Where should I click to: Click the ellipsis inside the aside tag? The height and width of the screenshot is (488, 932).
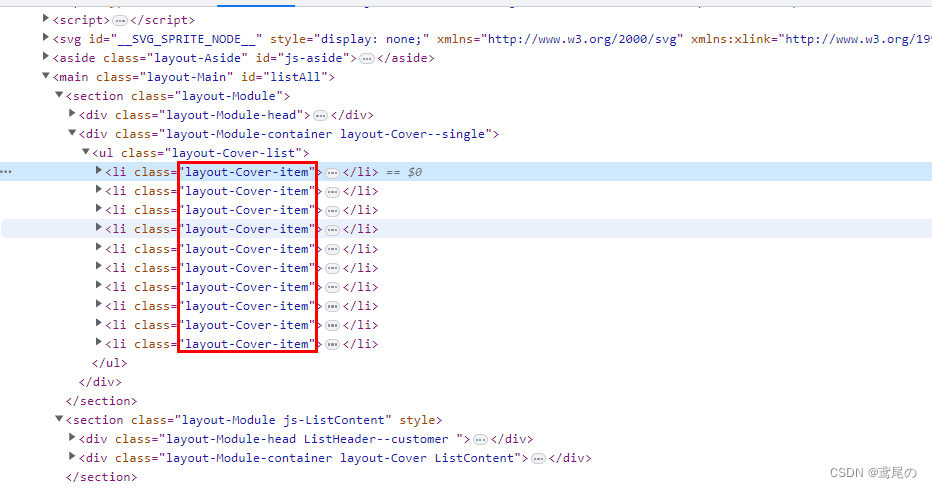[367, 59]
